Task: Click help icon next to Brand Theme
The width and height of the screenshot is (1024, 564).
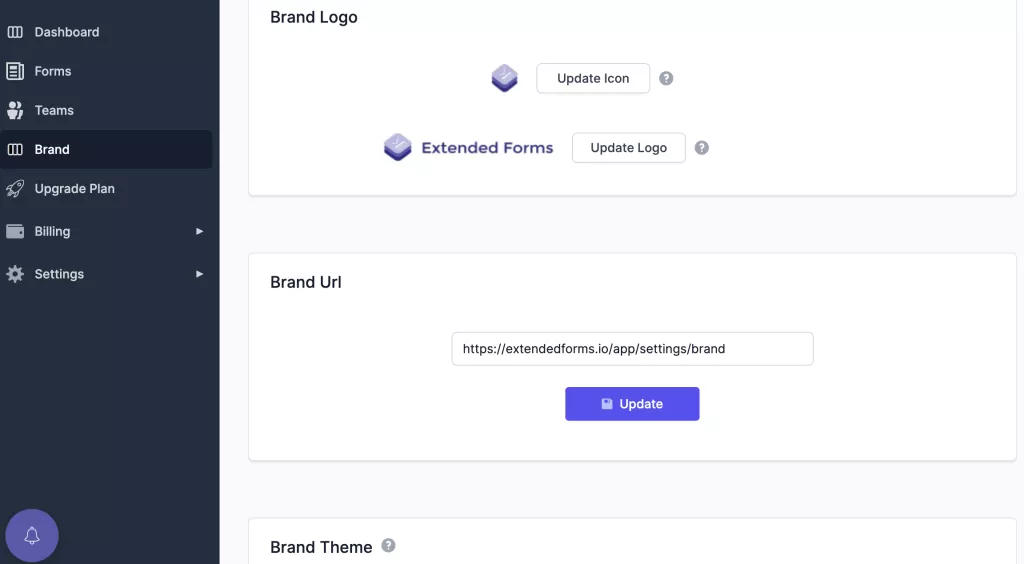Action: pos(388,546)
